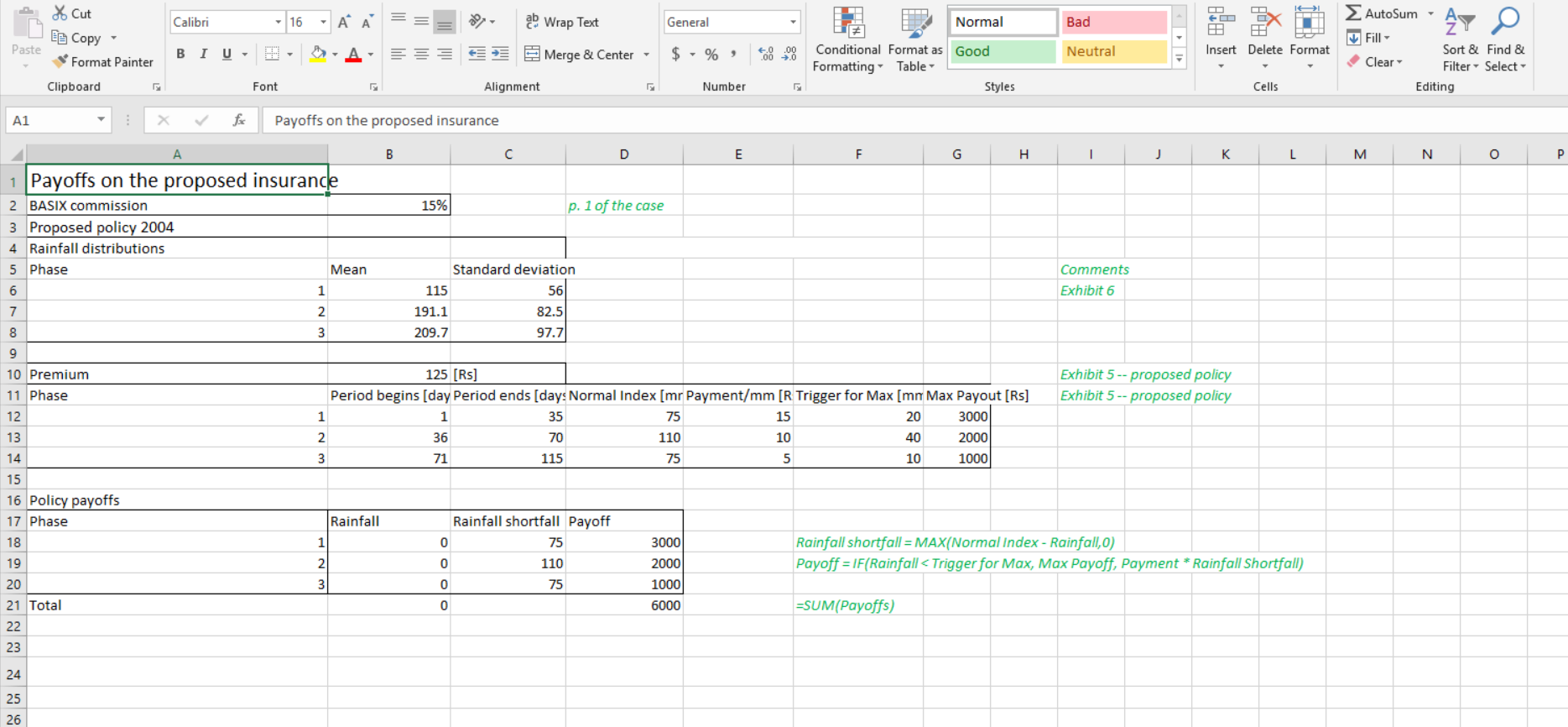Open Sort & Filter menu
Screen dimensions: 1568x727
(1461, 39)
